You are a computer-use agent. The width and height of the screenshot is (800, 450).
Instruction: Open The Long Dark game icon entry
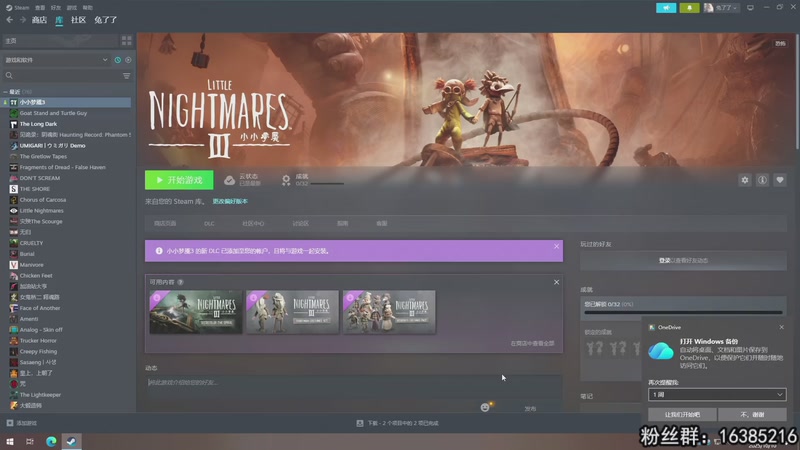coord(14,124)
